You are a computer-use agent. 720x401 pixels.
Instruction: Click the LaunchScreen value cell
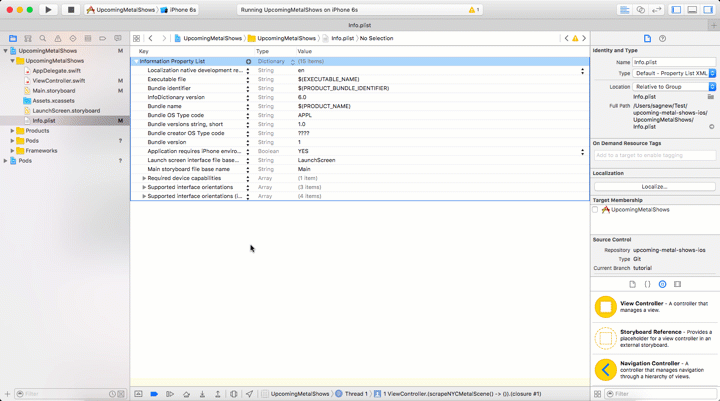click(x=316, y=160)
